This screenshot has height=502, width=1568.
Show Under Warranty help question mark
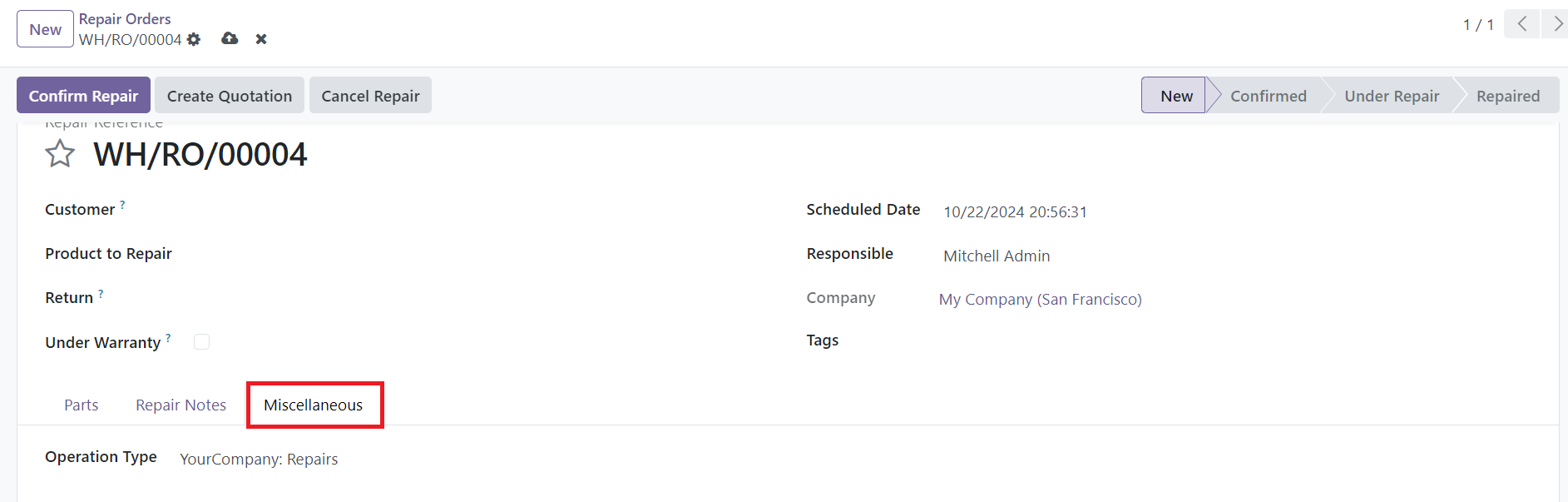click(168, 337)
